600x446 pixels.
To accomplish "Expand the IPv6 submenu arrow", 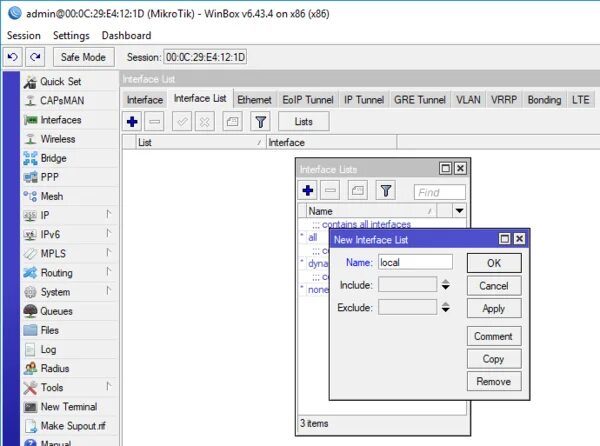I will pos(109,233).
